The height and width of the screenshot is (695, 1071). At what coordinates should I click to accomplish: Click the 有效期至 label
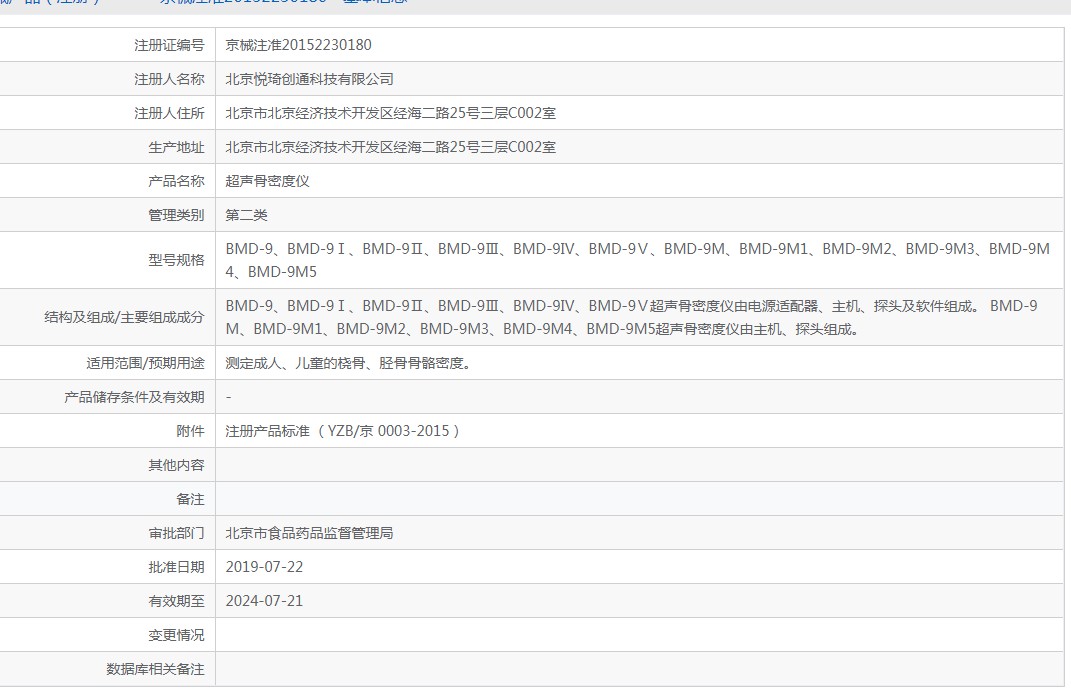pos(176,602)
